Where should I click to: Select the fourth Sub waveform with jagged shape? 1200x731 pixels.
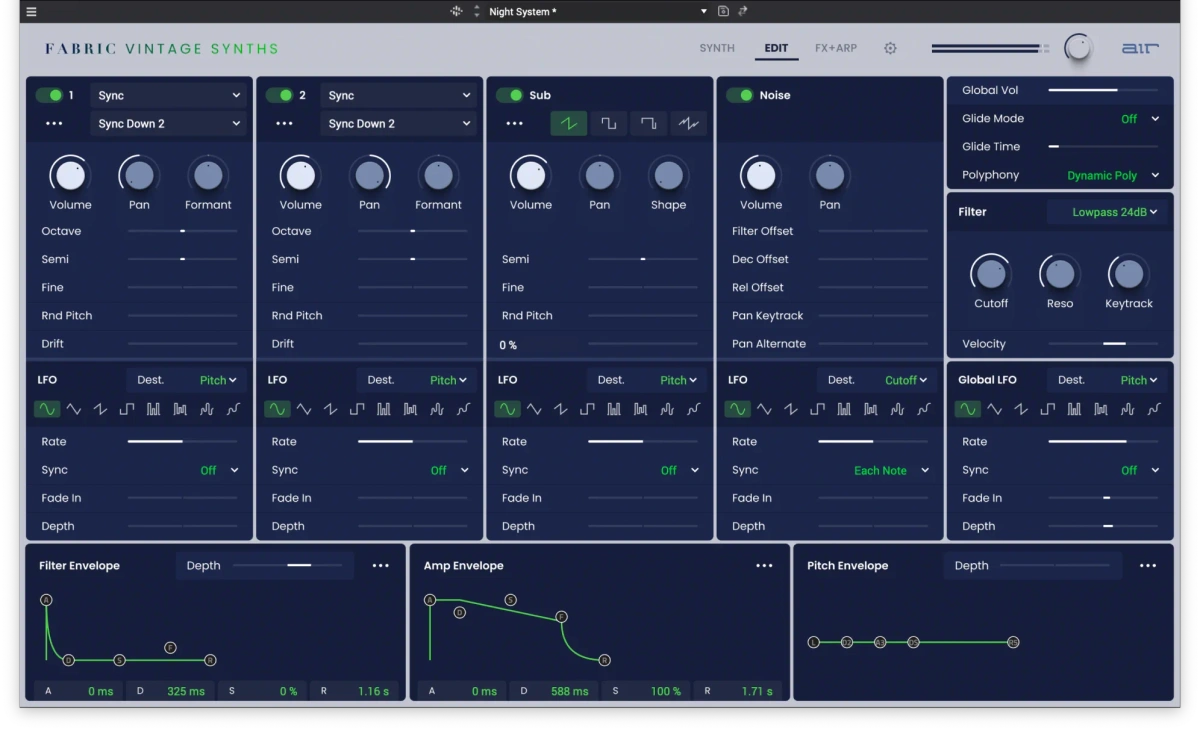[x=688, y=124]
